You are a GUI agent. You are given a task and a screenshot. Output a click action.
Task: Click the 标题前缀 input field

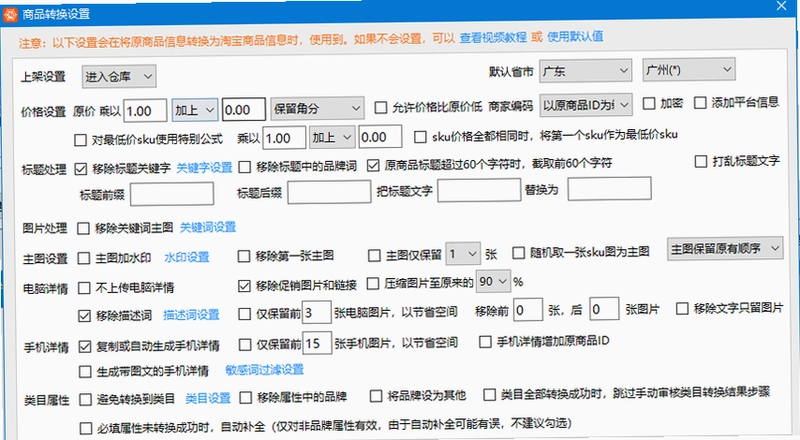pos(172,194)
